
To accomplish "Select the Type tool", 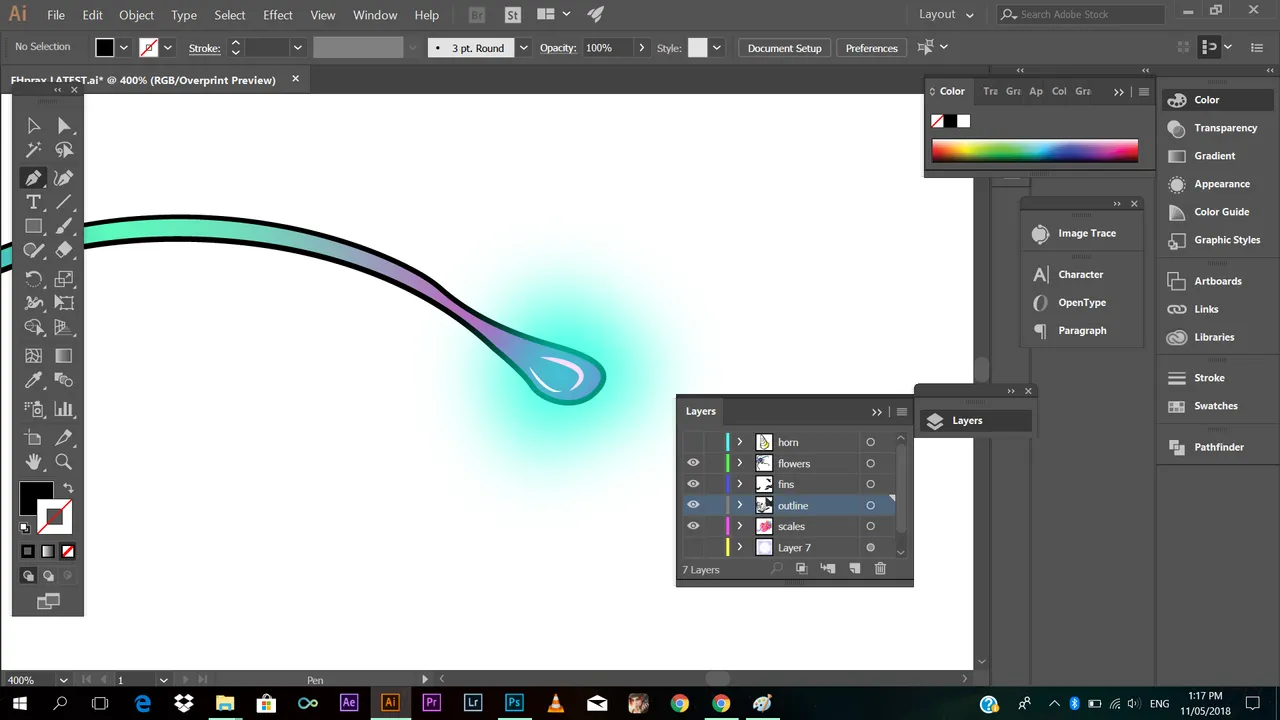I will pyautogui.click(x=33, y=202).
